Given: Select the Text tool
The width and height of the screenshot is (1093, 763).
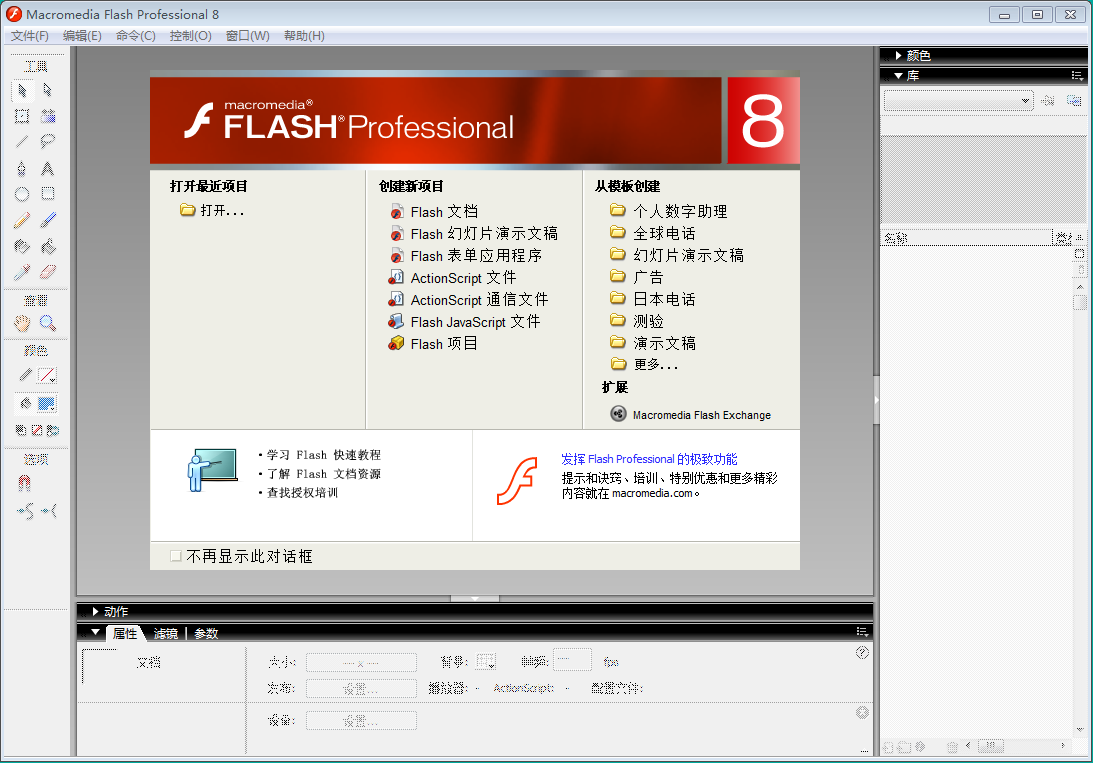Looking at the screenshot, I should click(x=47, y=168).
